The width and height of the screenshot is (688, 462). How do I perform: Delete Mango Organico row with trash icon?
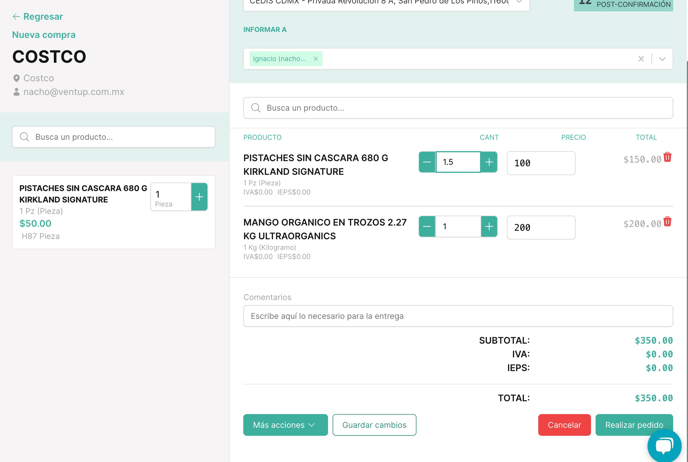[667, 222]
